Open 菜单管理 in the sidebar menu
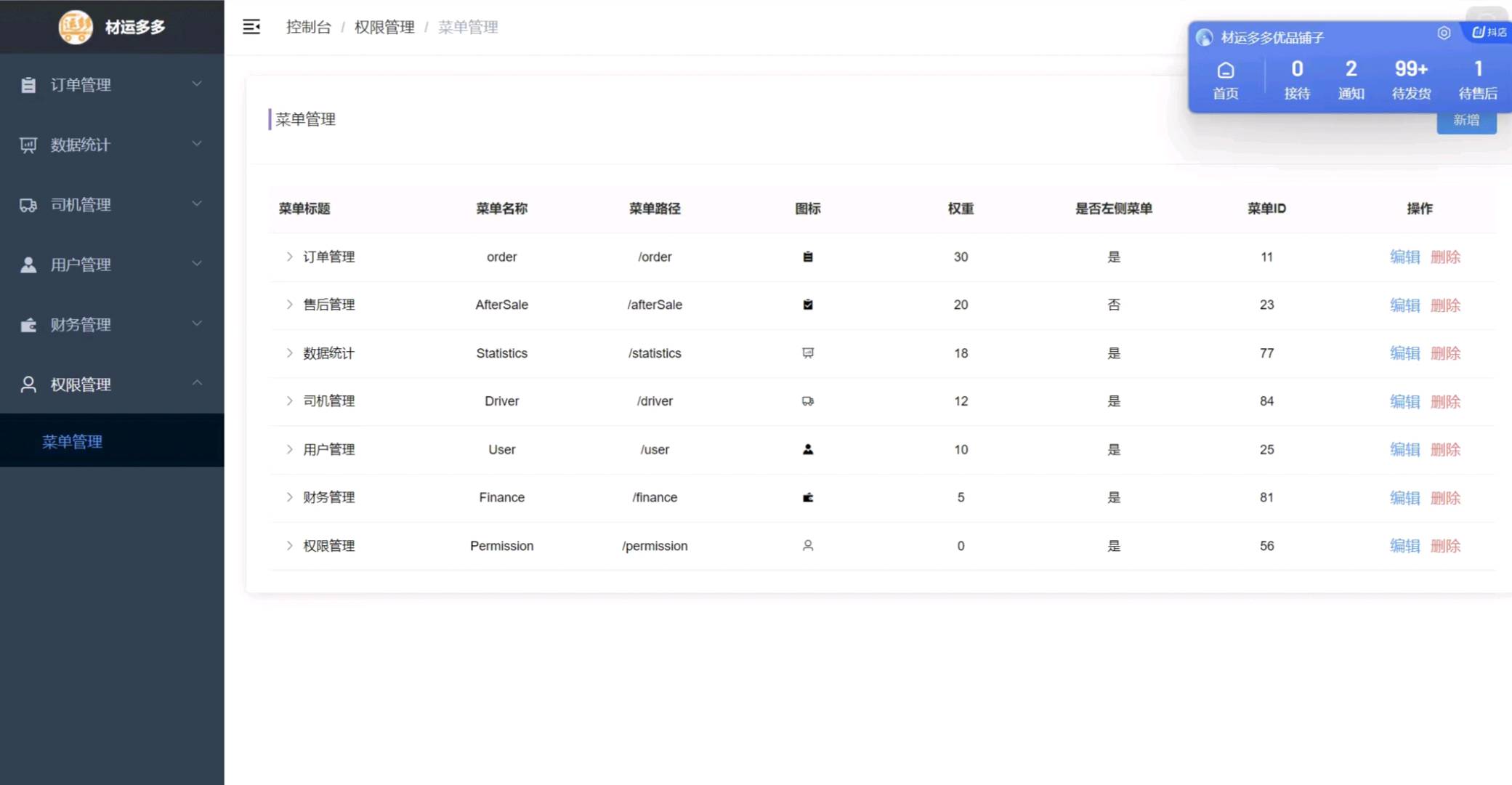Viewport: 1512px width, 785px height. pyautogui.click(x=72, y=441)
